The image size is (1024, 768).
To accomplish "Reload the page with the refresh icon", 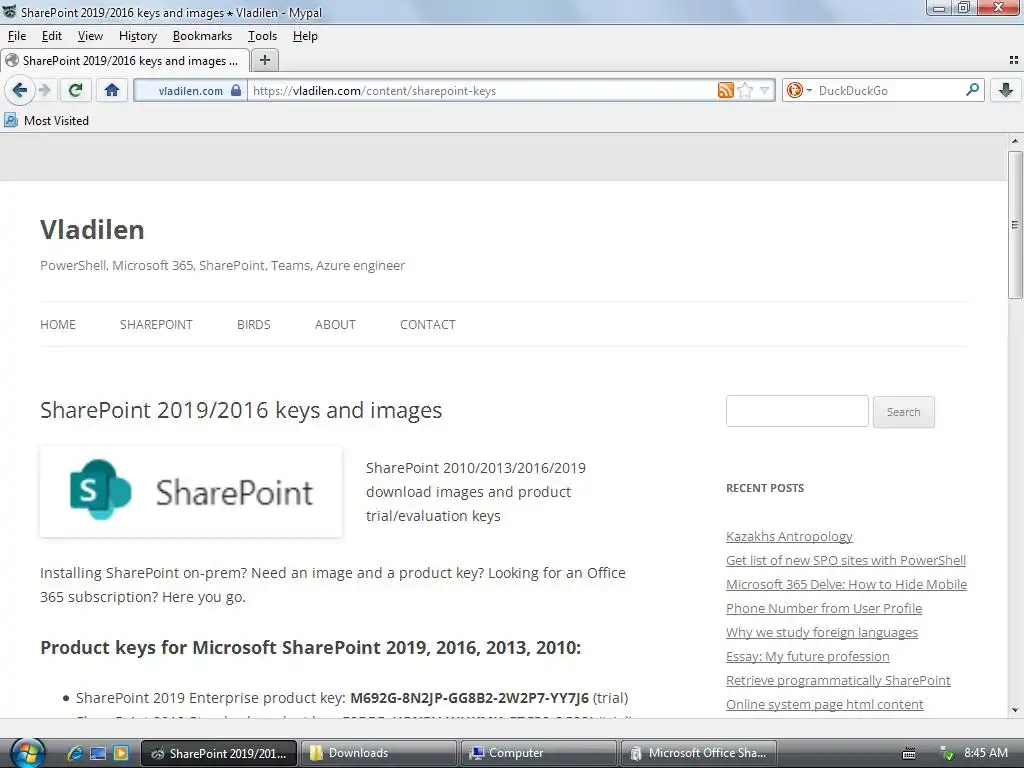I will (x=76, y=90).
